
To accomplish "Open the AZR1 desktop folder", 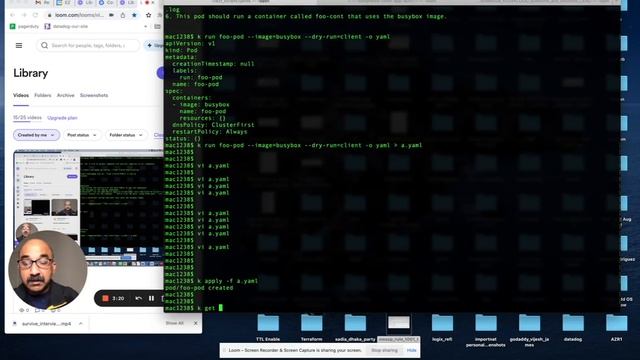I will click(616, 327).
